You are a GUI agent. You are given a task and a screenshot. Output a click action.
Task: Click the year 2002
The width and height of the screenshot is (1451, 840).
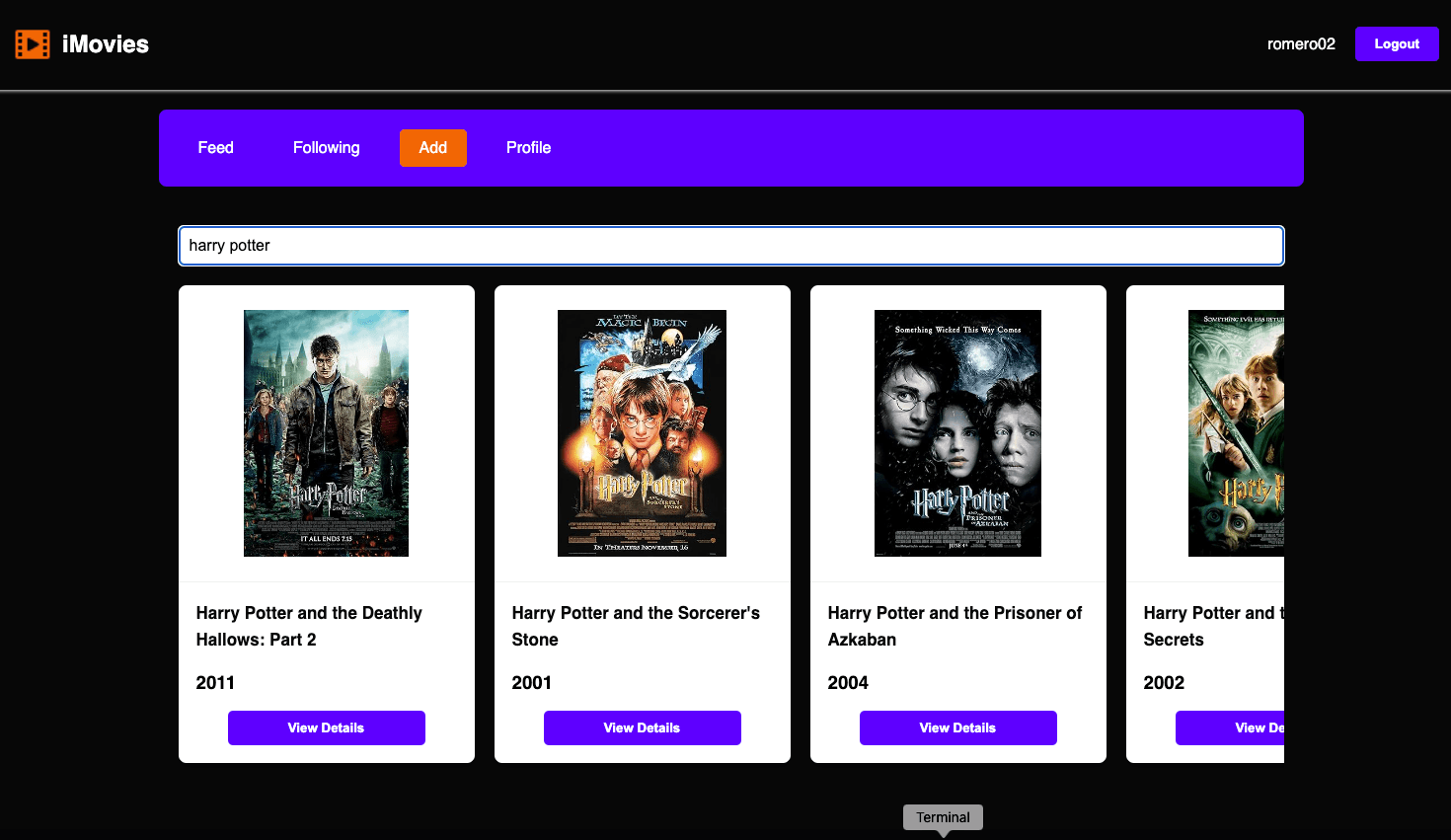[1164, 683]
